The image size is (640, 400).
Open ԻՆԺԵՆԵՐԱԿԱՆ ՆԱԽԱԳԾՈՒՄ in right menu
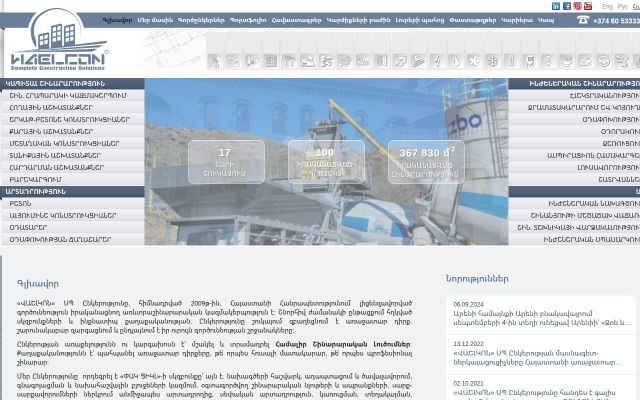tap(574, 203)
